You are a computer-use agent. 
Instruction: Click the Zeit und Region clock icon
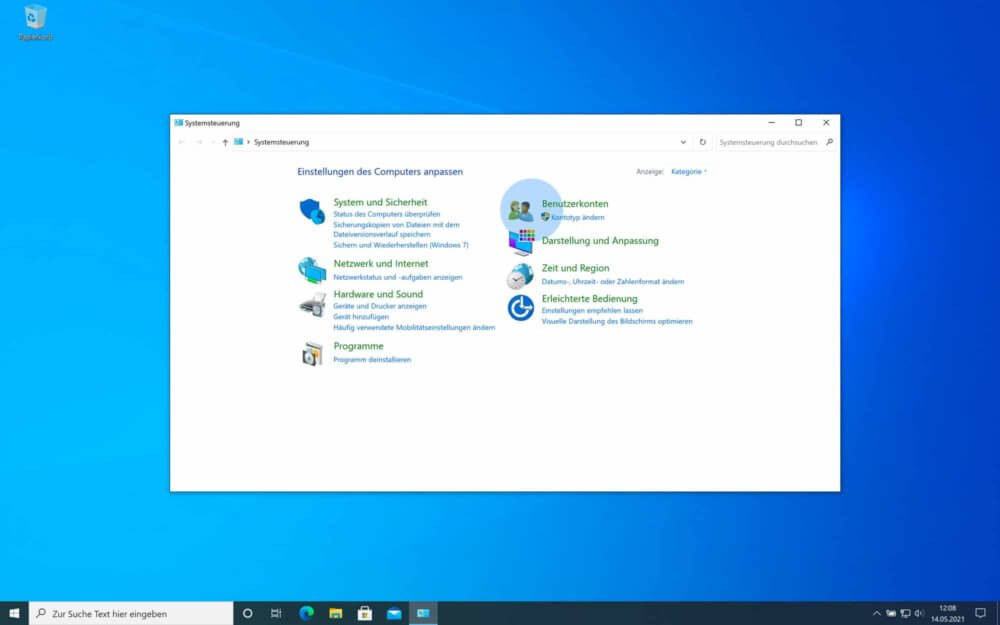pyautogui.click(x=520, y=273)
